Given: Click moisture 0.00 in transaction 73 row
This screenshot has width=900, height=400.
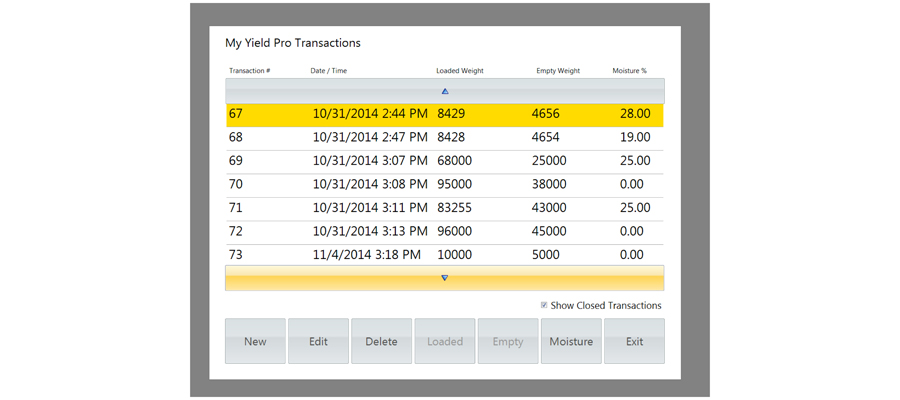Looking at the screenshot, I should point(631,254).
